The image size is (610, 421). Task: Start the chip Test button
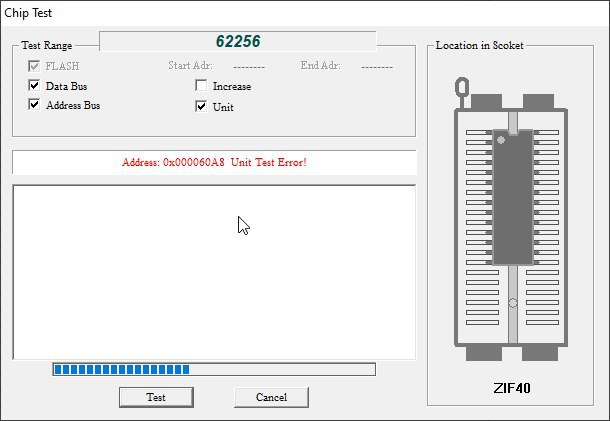(156, 397)
